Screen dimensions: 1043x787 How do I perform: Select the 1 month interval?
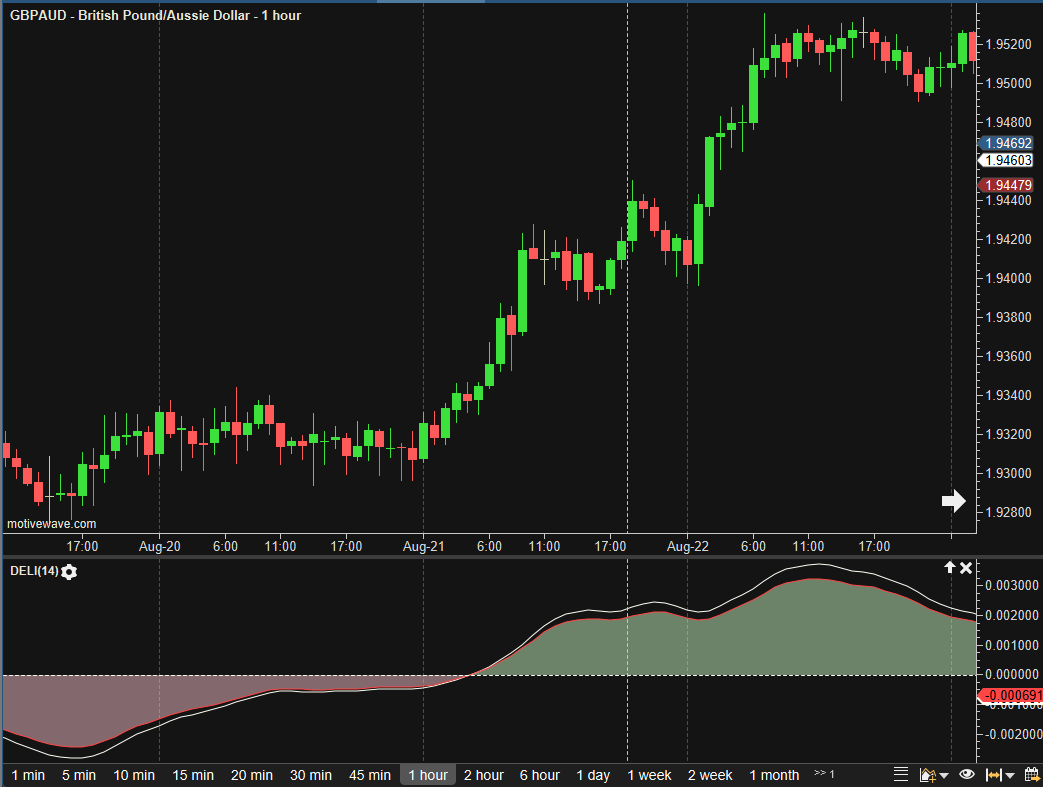point(774,775)
